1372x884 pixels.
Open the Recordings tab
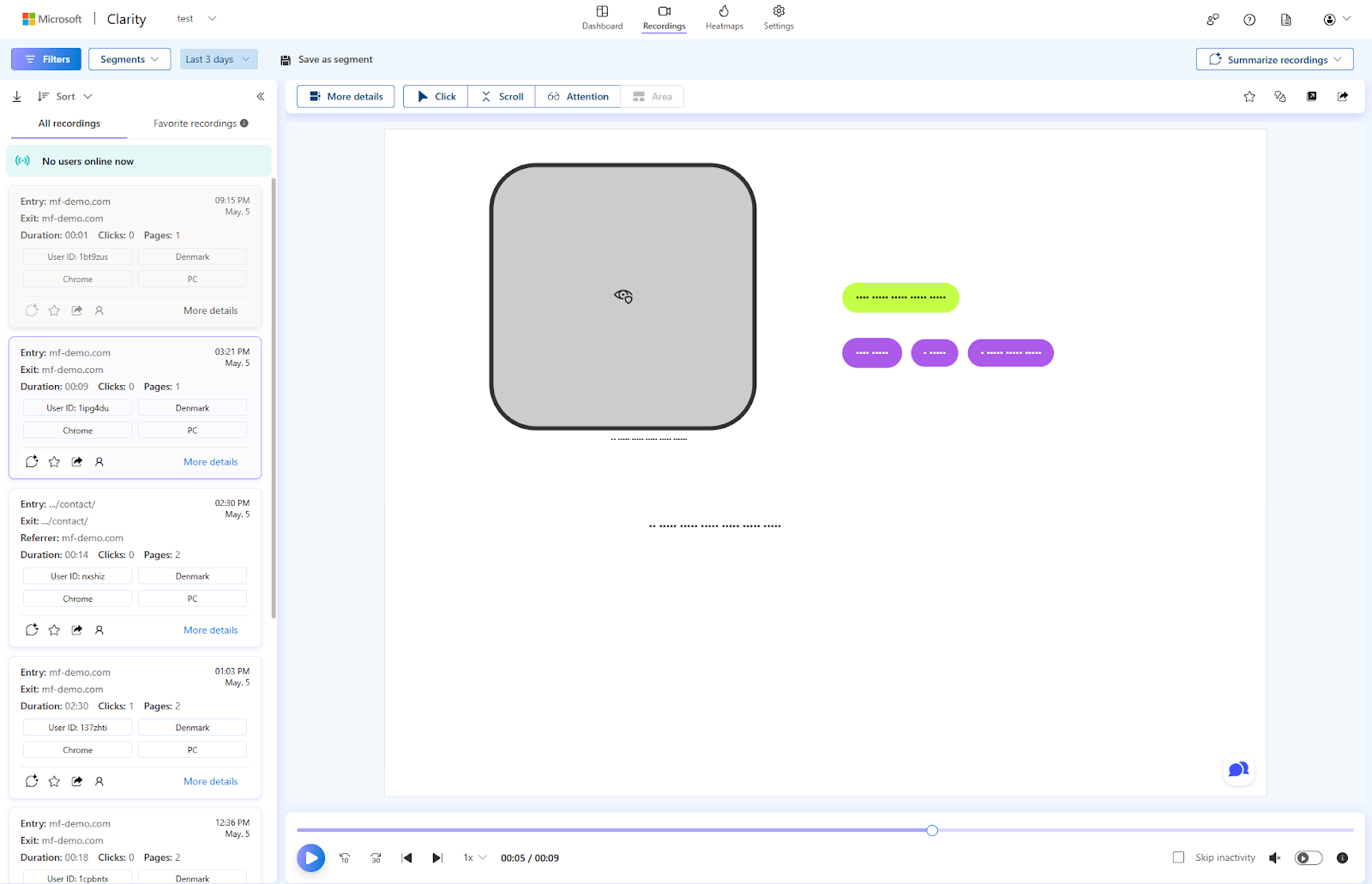coord(664,18)
